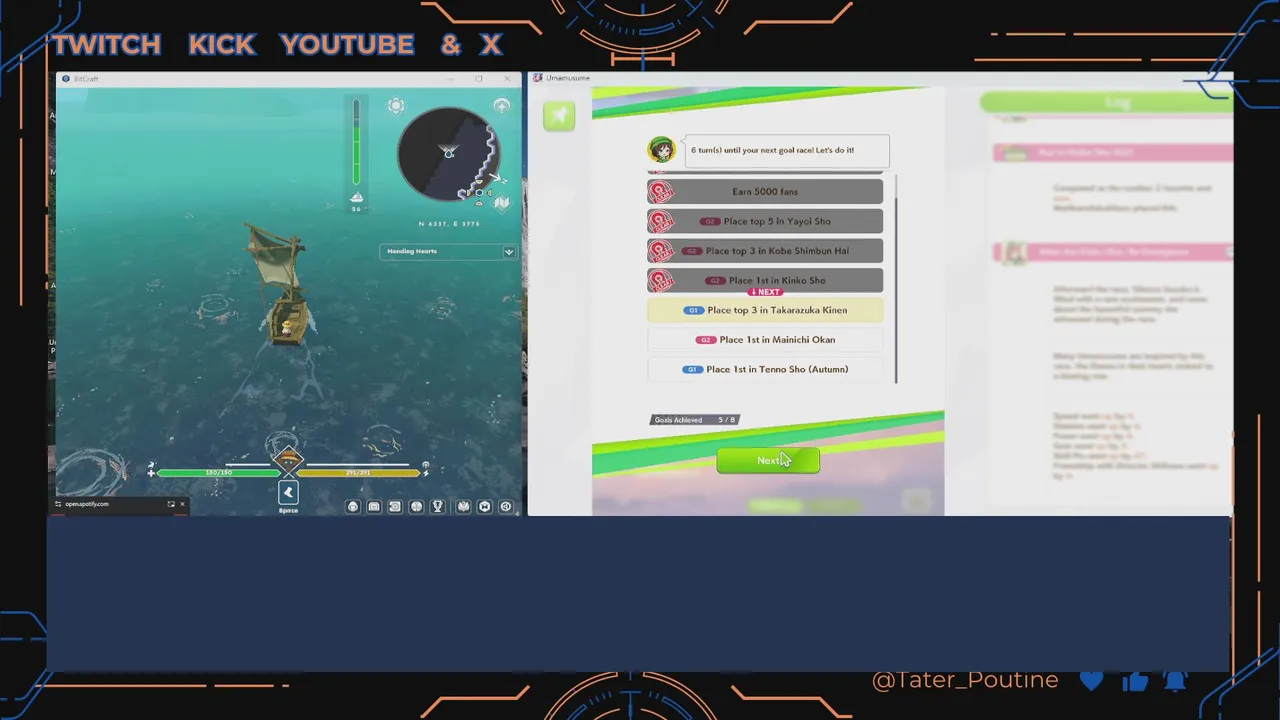This screenshot has width=1280, height=720.
Task: Click the BitCraft window title
Action: (x=86, y=79)
